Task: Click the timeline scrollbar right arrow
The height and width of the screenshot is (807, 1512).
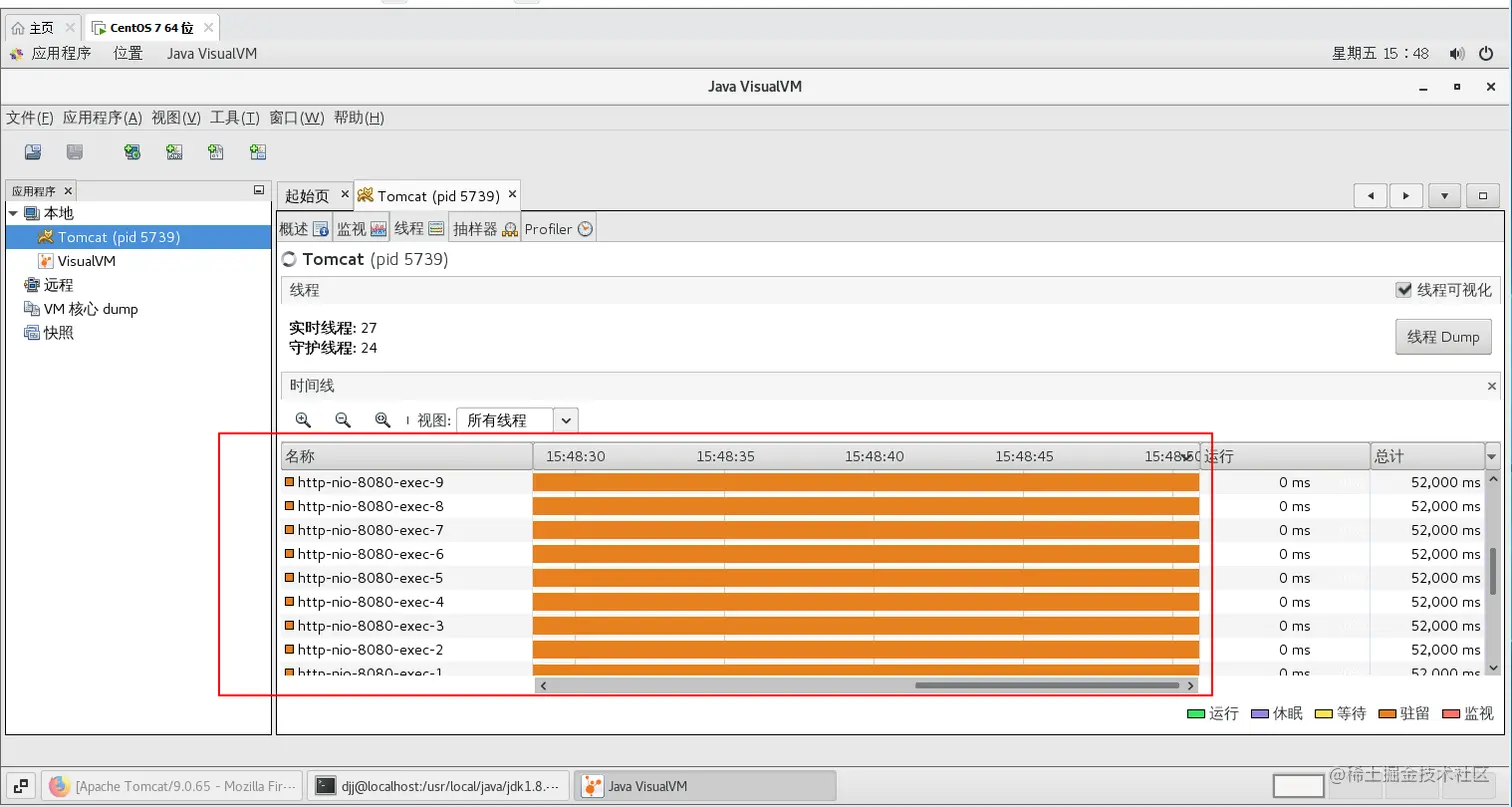Action: click(x=1191, y=686)
